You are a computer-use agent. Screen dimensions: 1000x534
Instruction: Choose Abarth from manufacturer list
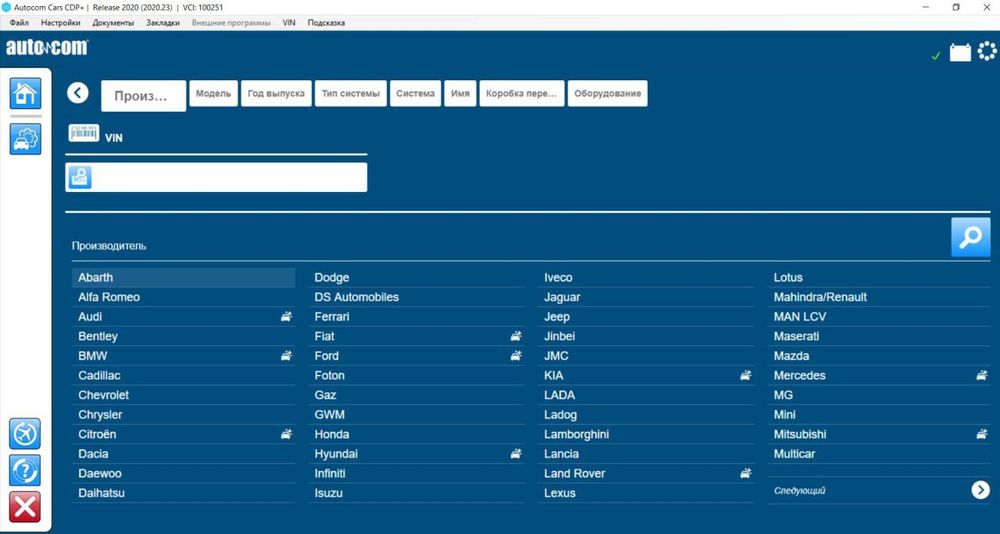184,278
